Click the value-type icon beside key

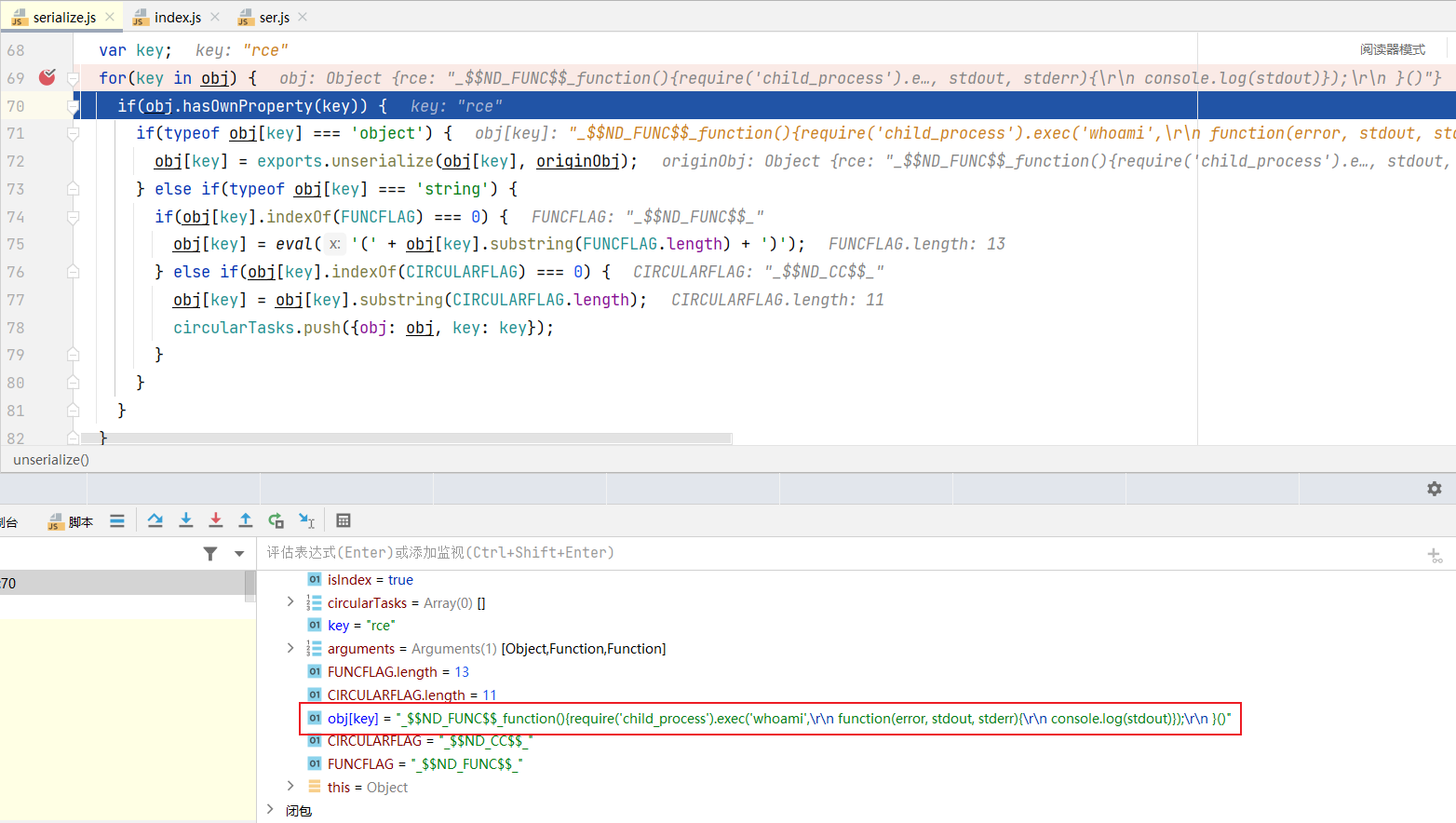point(315,626)
